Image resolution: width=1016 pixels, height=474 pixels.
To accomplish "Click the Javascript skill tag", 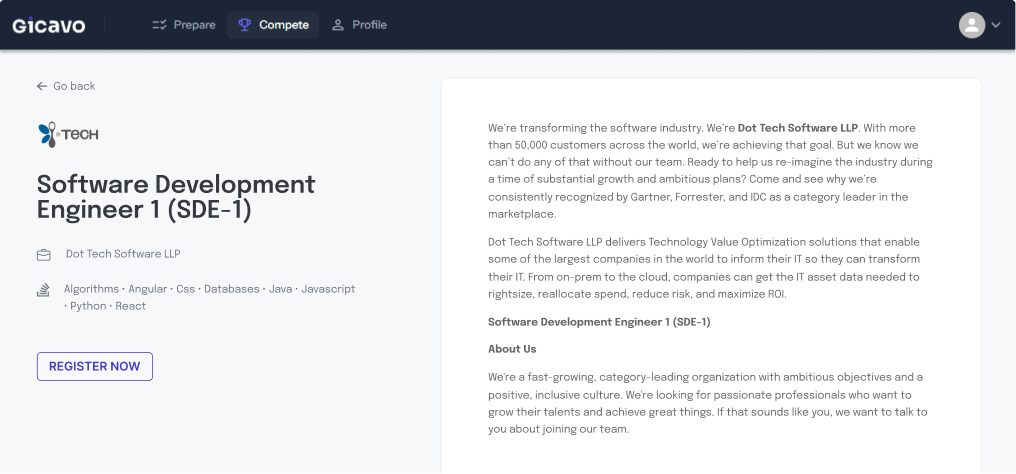I will [328, 289].
